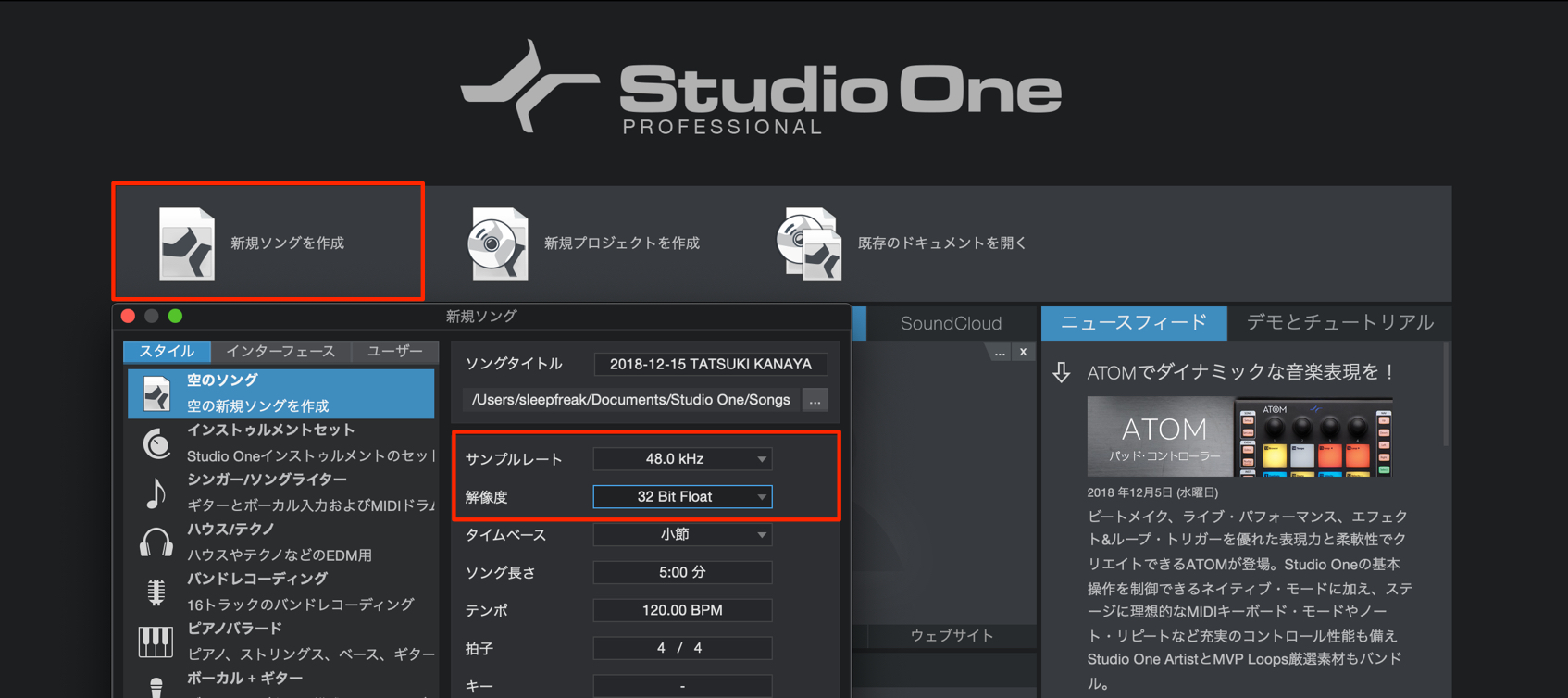Image resolution: width=1568 pixels, height=698 pixels.
Task: Open the SoundCloud tab
Action: pos(951,323)
